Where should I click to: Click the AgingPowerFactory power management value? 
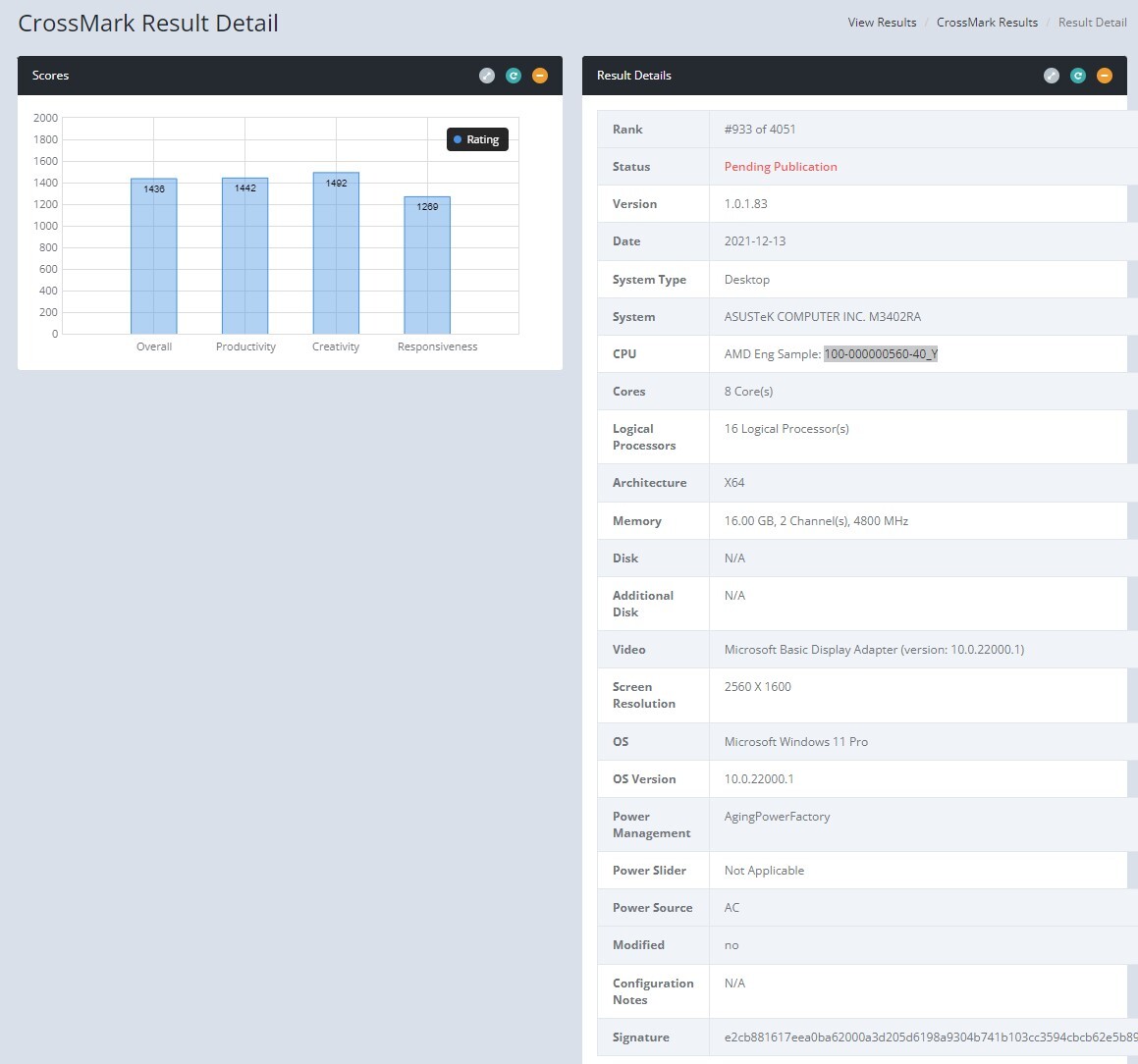(x=778, y=817)
